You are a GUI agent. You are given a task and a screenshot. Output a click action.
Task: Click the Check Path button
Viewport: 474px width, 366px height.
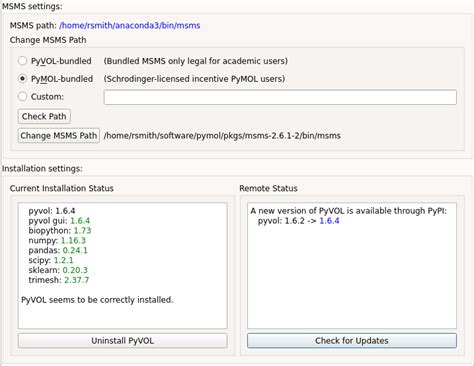[x=44, y=116]
